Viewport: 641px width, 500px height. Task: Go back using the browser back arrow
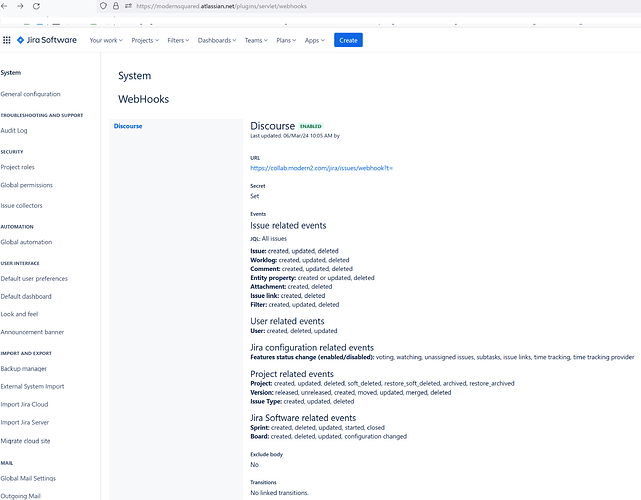click(4, 6)
